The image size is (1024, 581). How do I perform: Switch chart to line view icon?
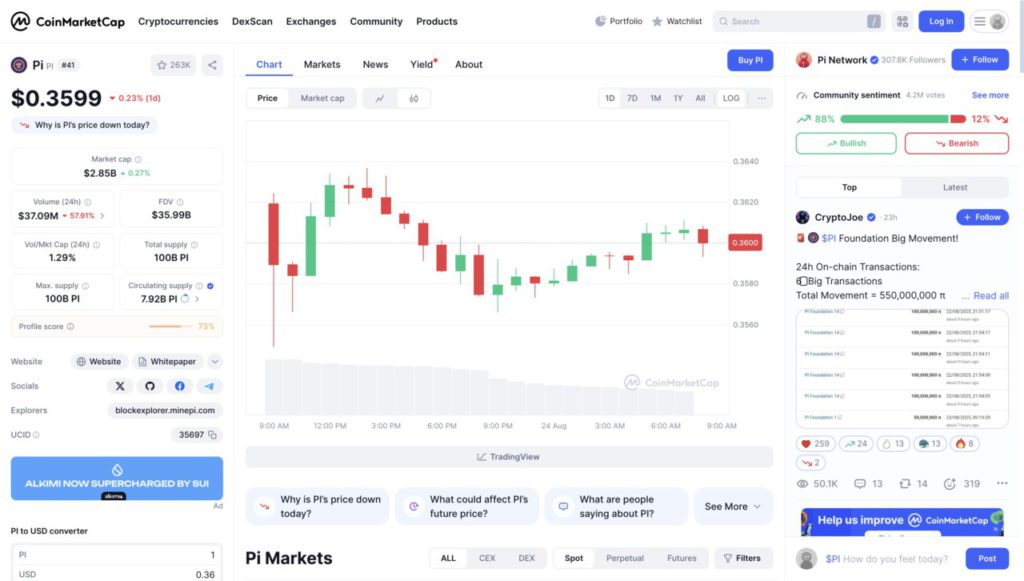pos(380,98)
